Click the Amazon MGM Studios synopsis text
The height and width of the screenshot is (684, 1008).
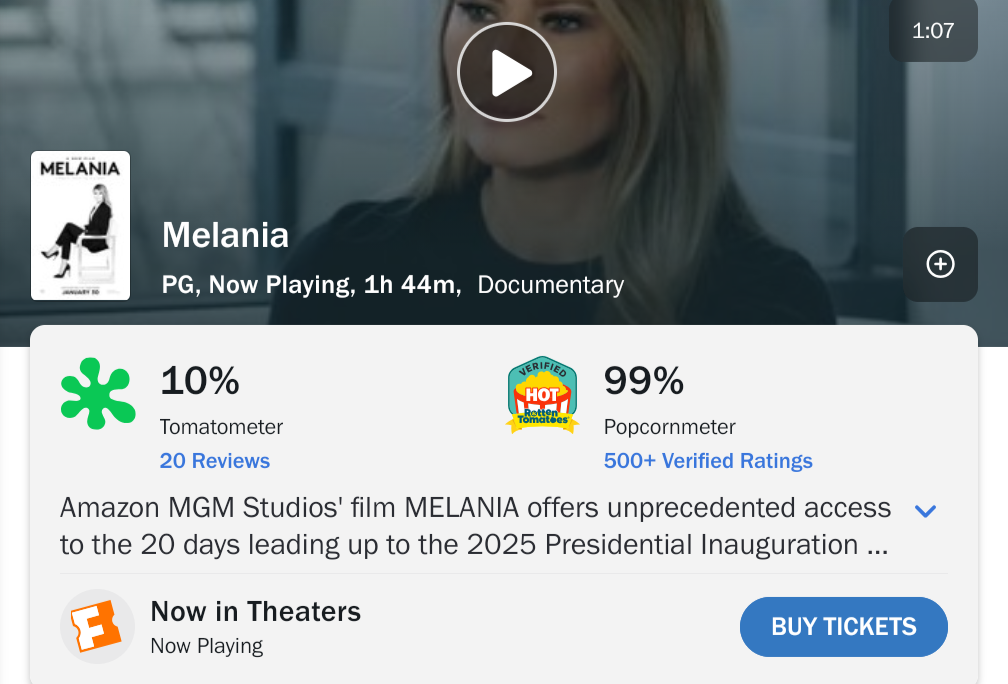[475, 526]
